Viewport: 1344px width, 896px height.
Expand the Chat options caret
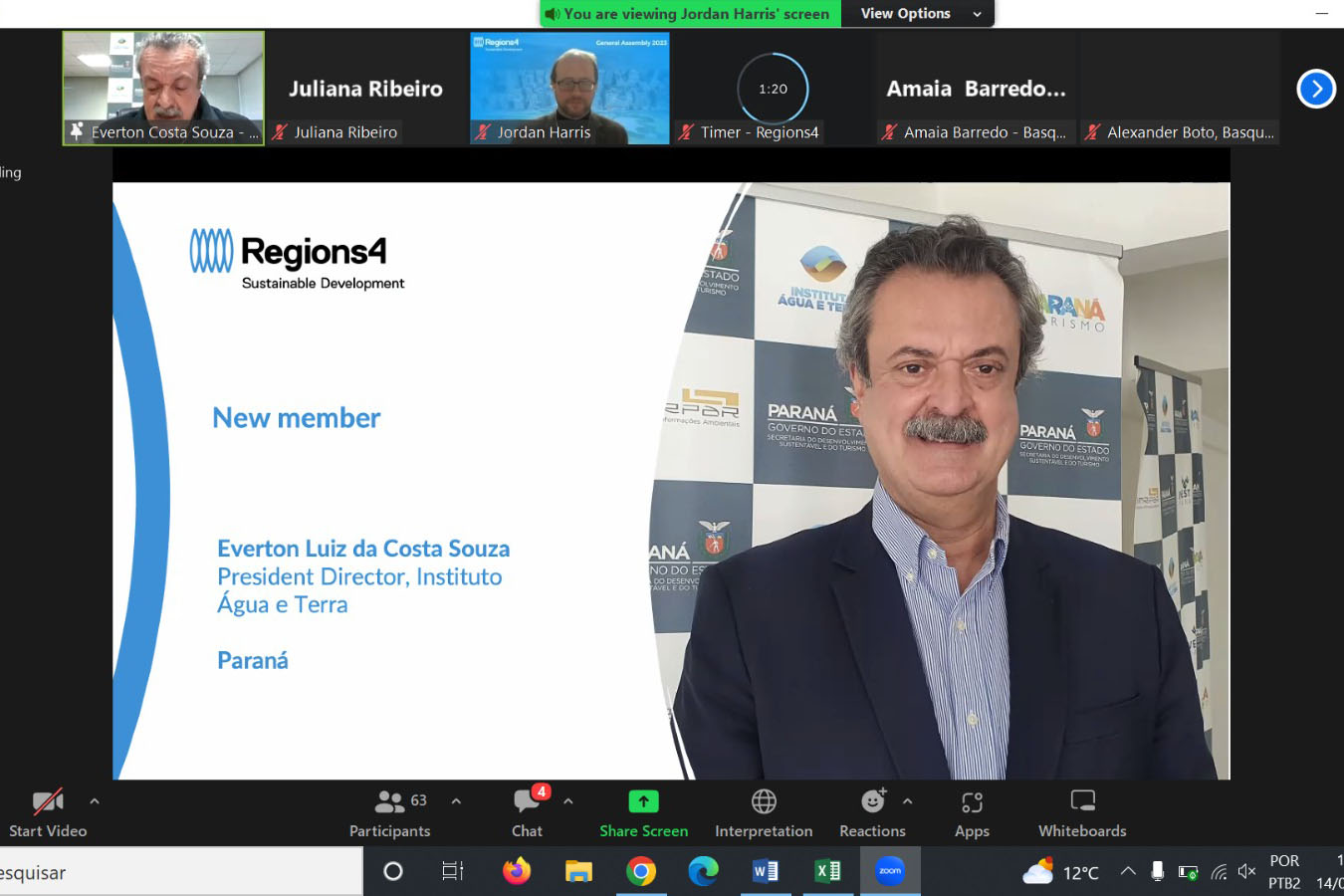pyautogui.click(x=567, y=800)
